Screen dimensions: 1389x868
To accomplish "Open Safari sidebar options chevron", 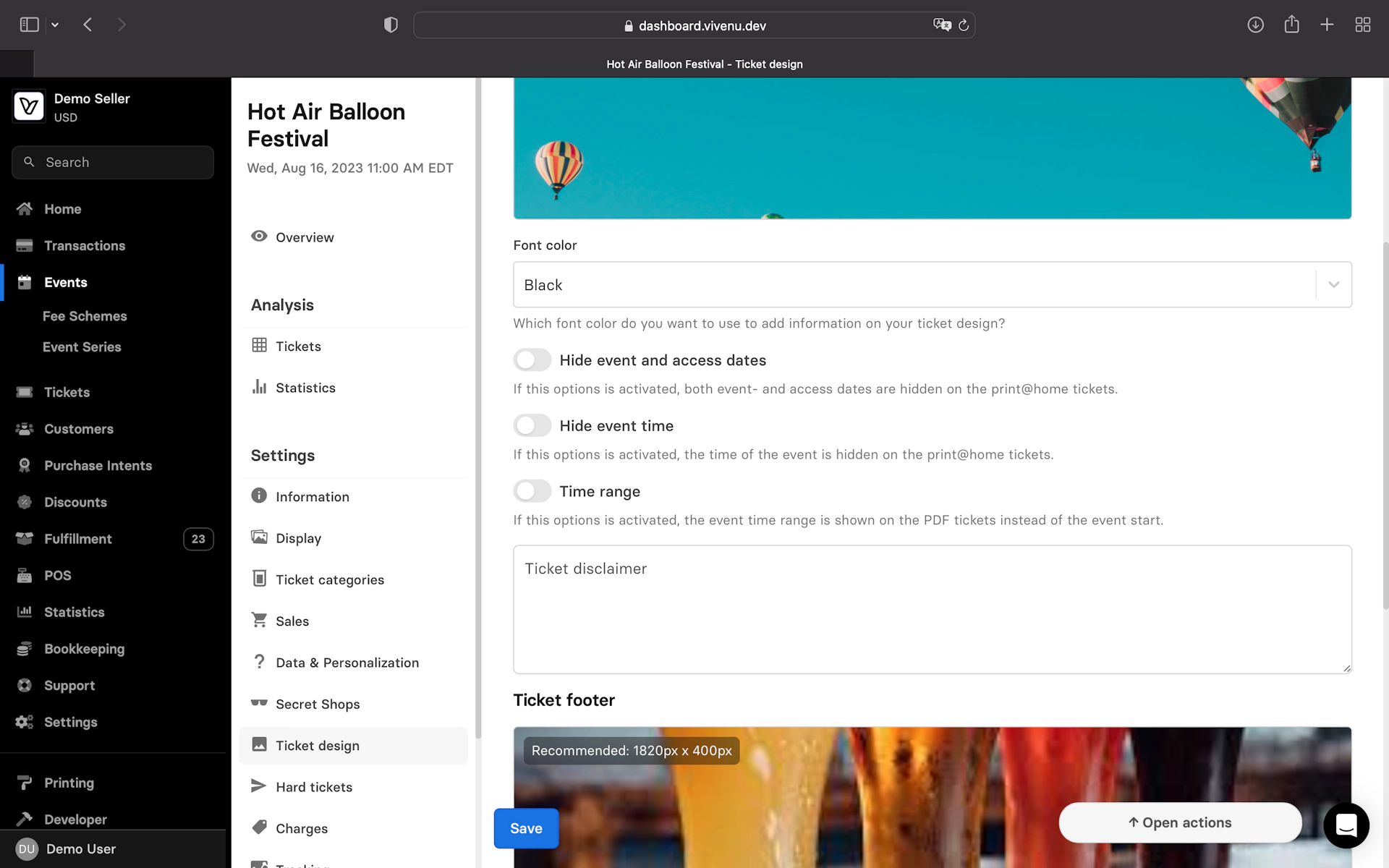I will (55, 25).
